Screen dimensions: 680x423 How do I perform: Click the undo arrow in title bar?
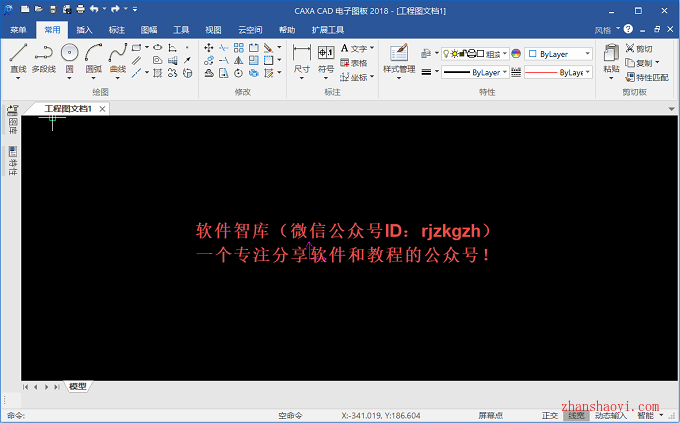coord(94,9)
